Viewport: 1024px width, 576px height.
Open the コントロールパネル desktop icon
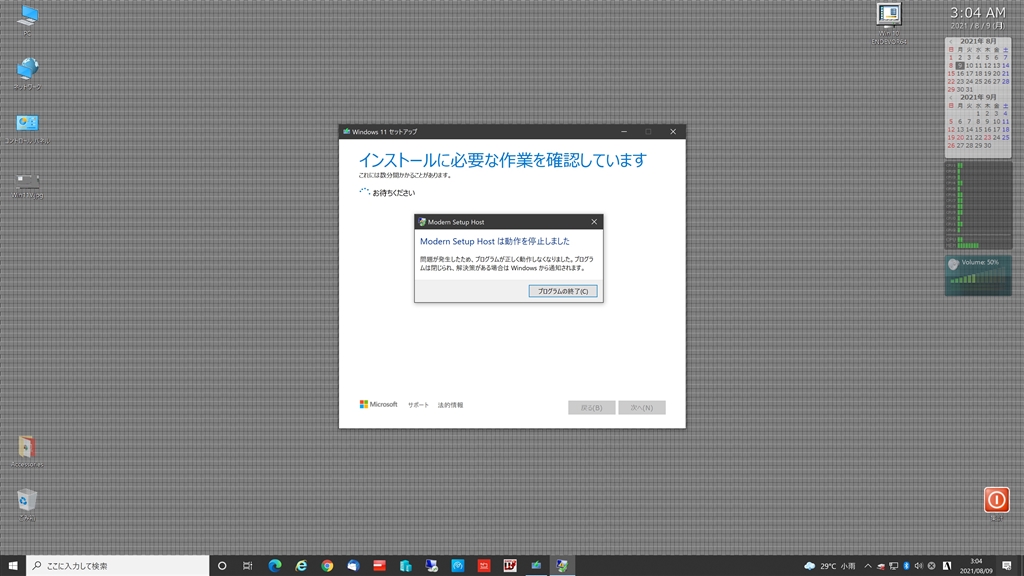(27, 128)
